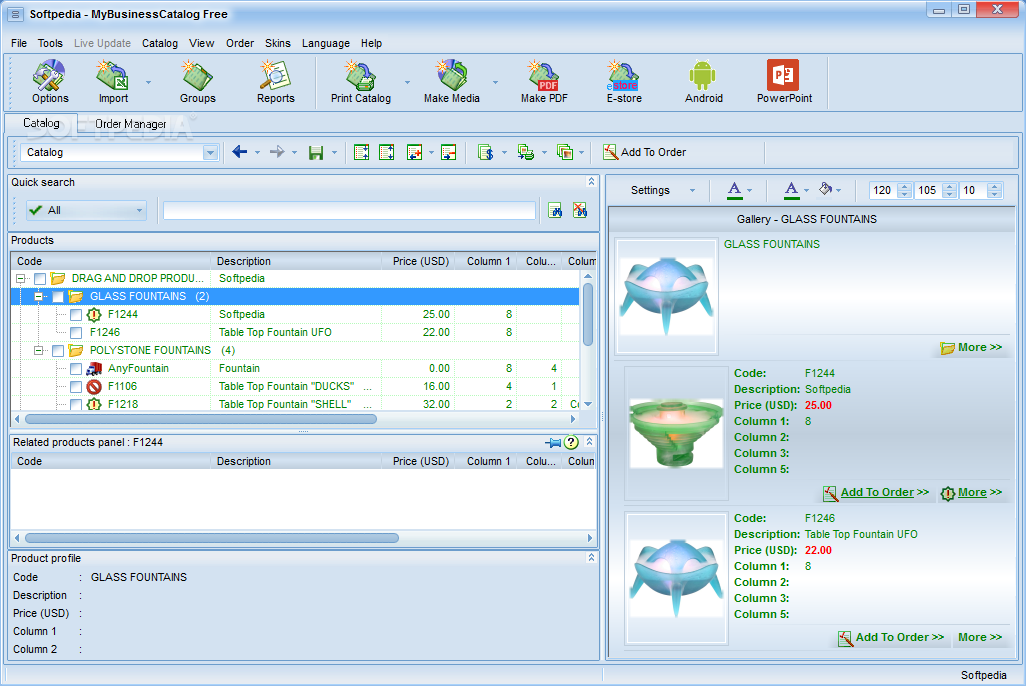Open the Reports tool
1026x686 pixels.
275,81
